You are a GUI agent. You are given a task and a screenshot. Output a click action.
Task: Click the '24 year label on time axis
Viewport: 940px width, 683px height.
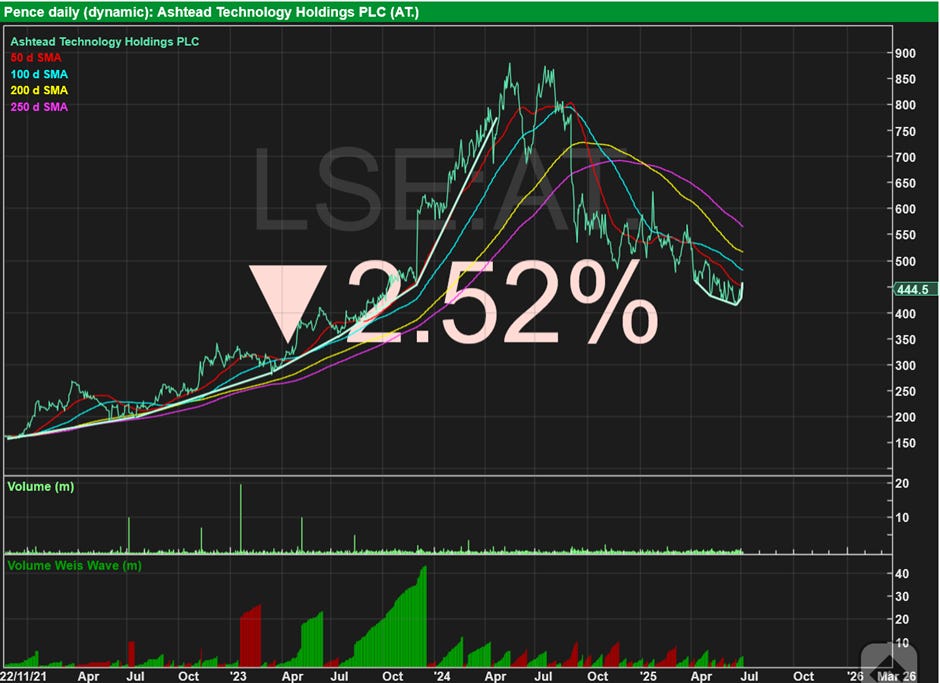click(442, 676)
